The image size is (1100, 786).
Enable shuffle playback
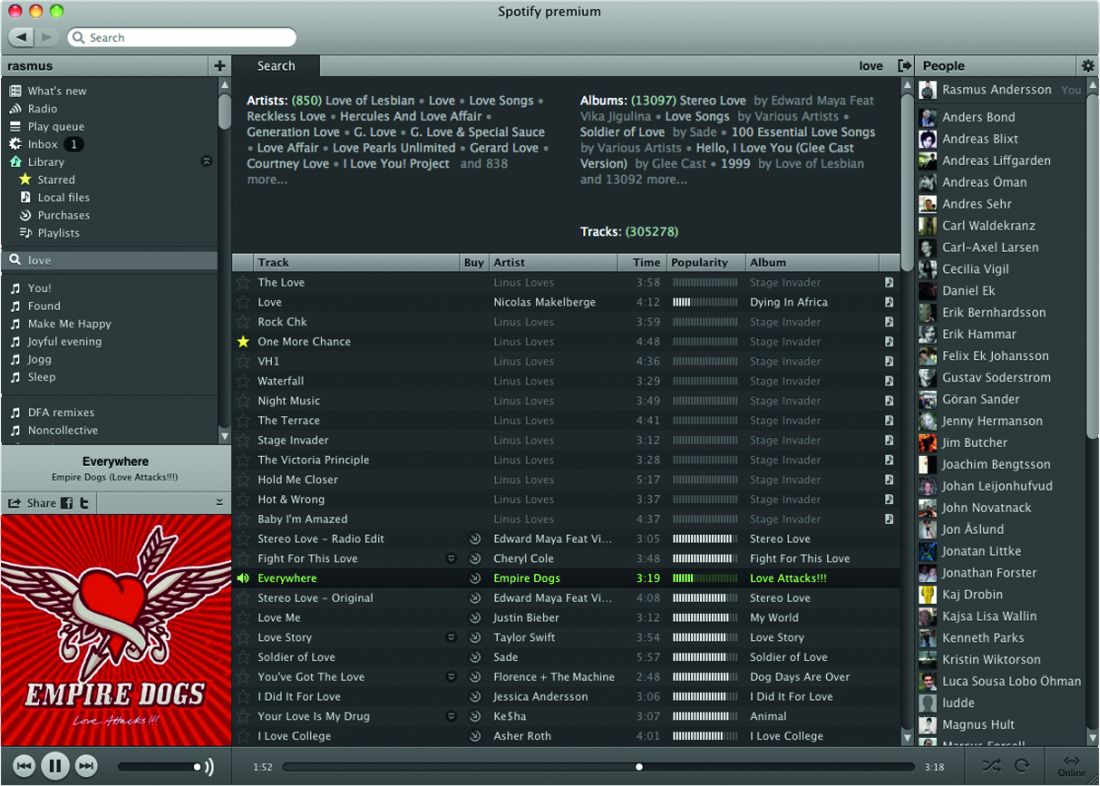coord(990,766)
